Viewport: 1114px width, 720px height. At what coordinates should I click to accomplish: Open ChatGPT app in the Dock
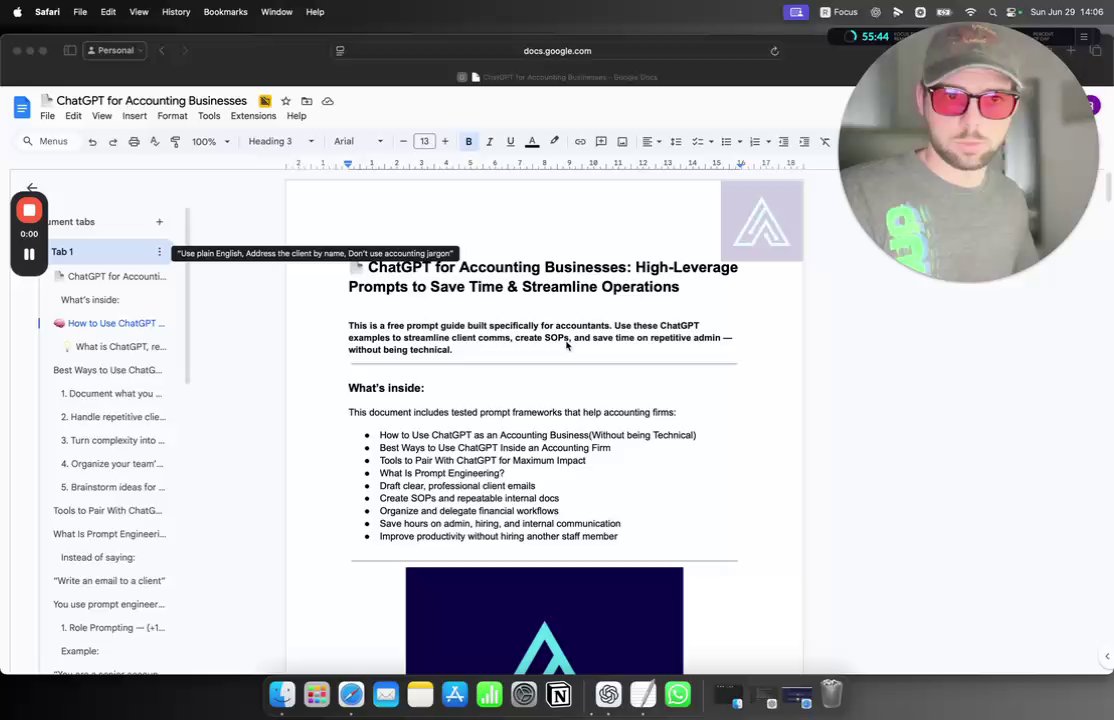pyautogui.click(x=609, y=694)
